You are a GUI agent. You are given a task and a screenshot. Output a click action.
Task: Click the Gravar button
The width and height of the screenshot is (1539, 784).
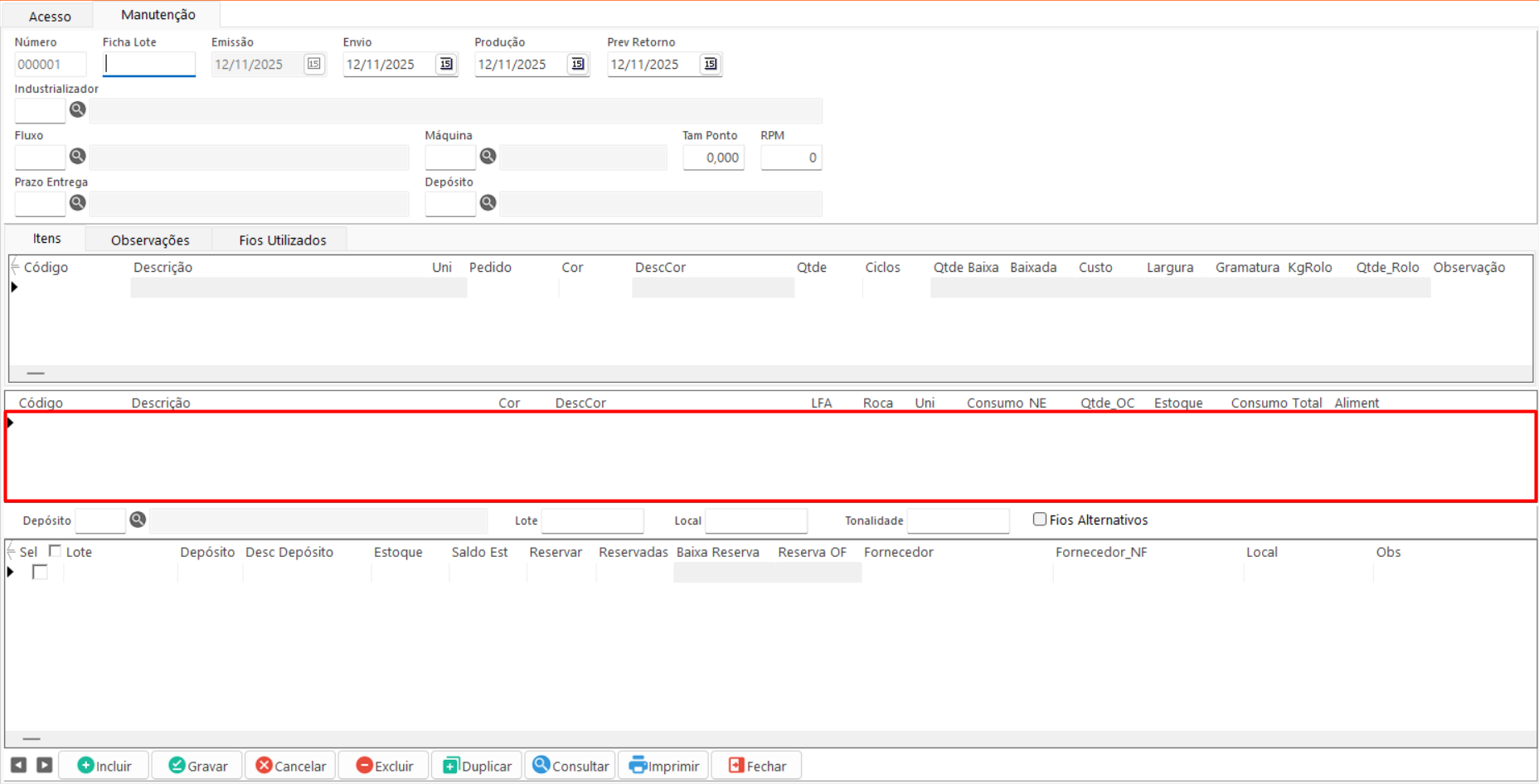coord(197,766)
